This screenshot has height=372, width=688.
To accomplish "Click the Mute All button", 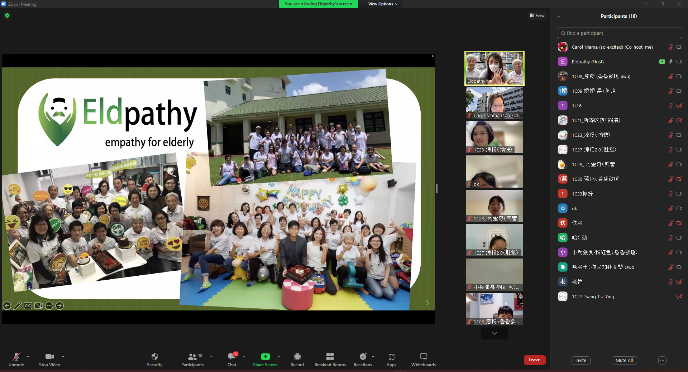I will 624,360.
